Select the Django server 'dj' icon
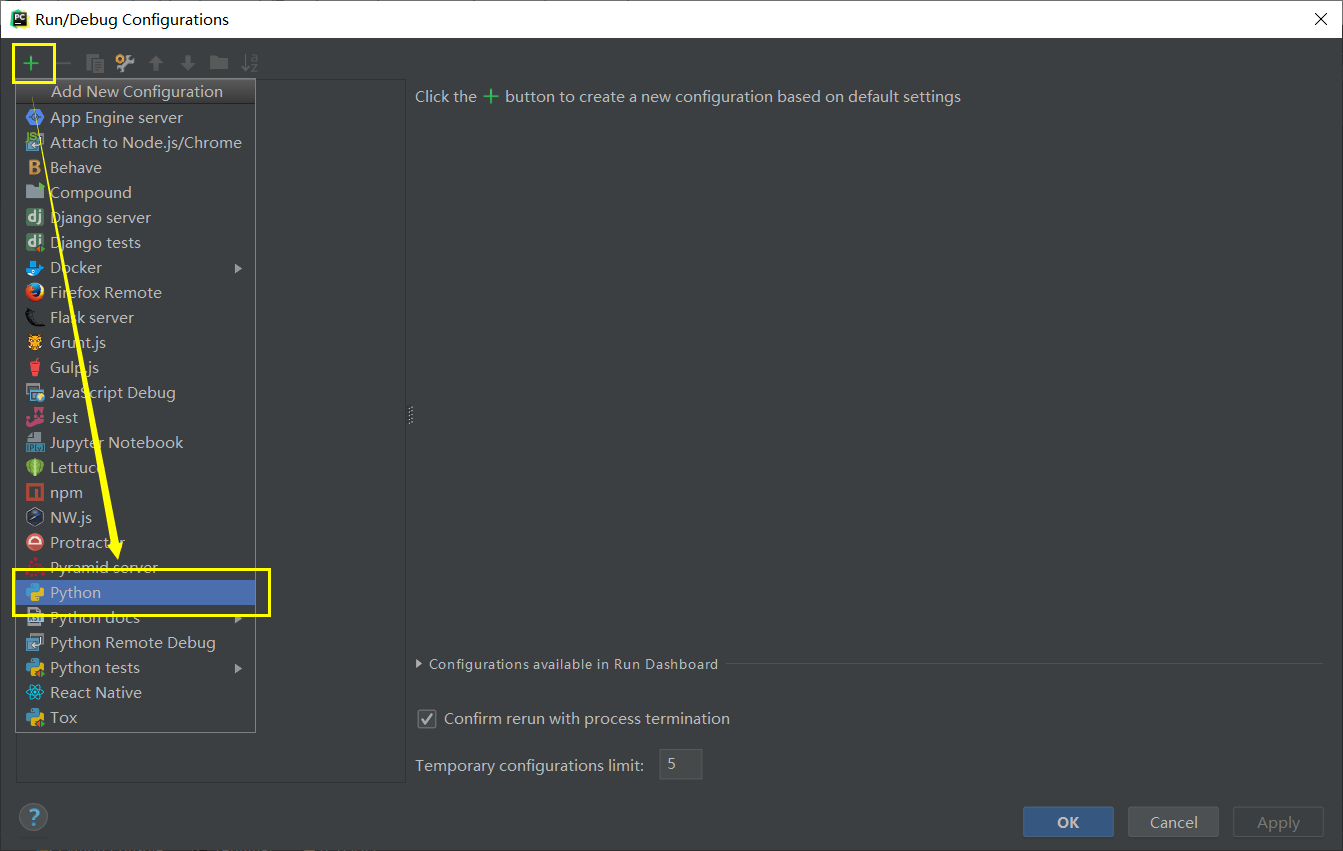This screenshot has height=851, width=1343. click(35, 217)
